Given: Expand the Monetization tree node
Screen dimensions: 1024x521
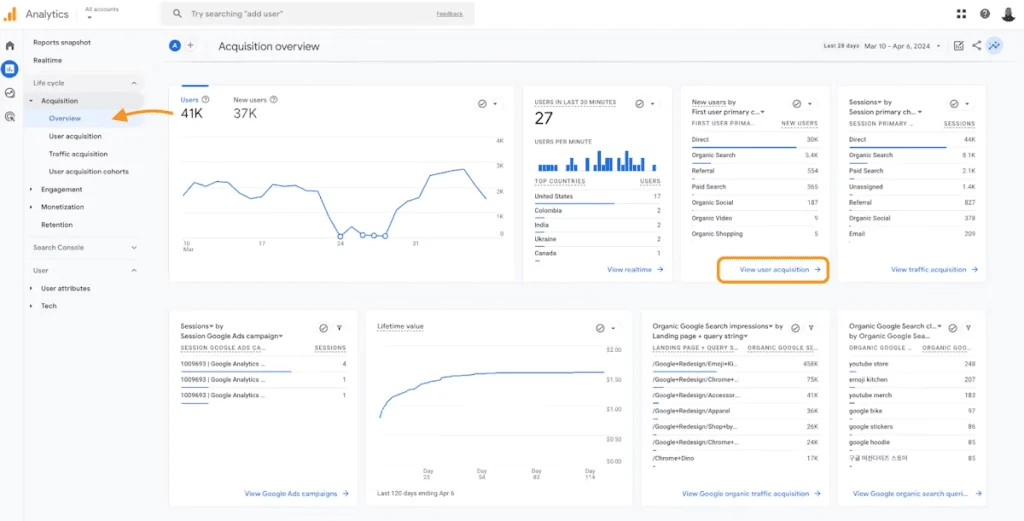Looking at the screenshot, I should click(x=31, y=207).
